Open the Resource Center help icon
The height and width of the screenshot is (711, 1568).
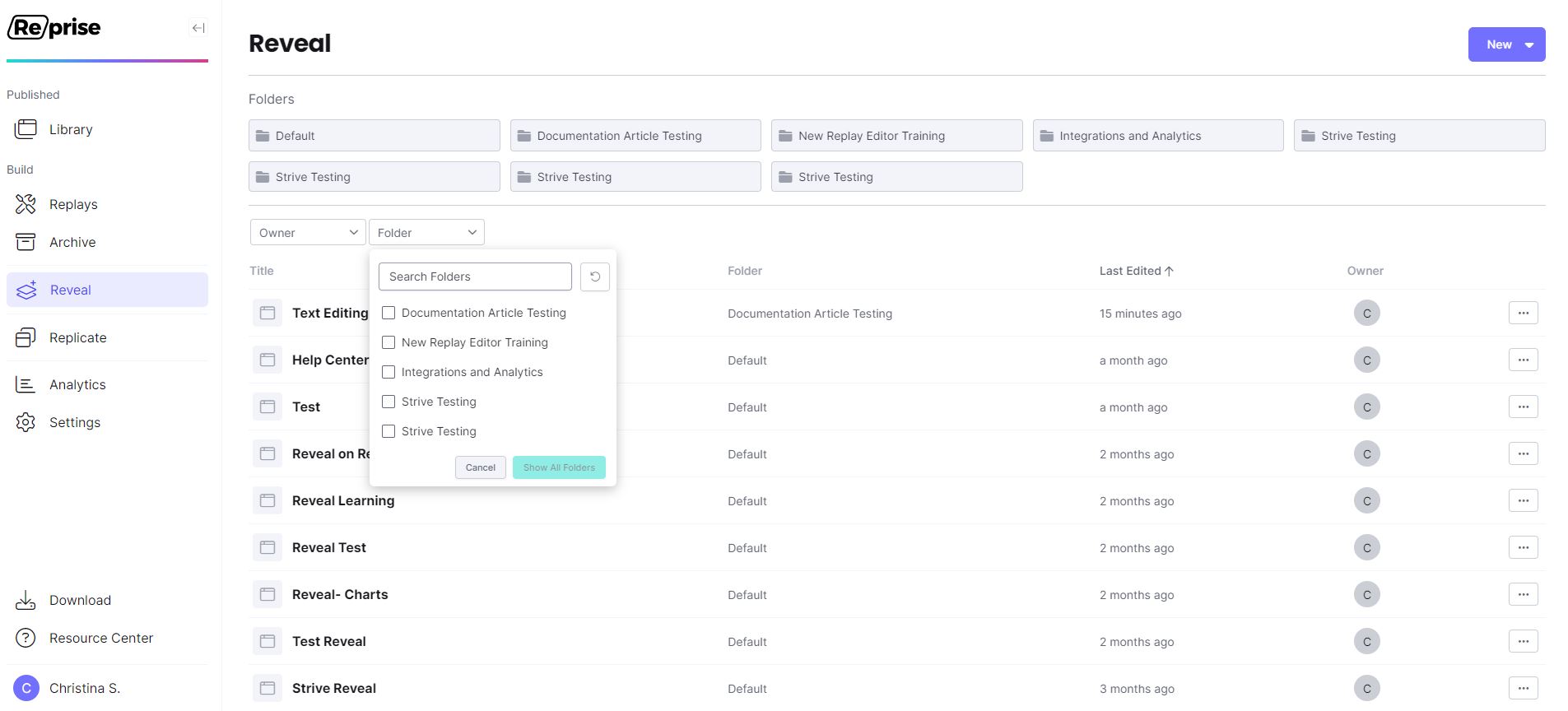[x=26, y=638]
